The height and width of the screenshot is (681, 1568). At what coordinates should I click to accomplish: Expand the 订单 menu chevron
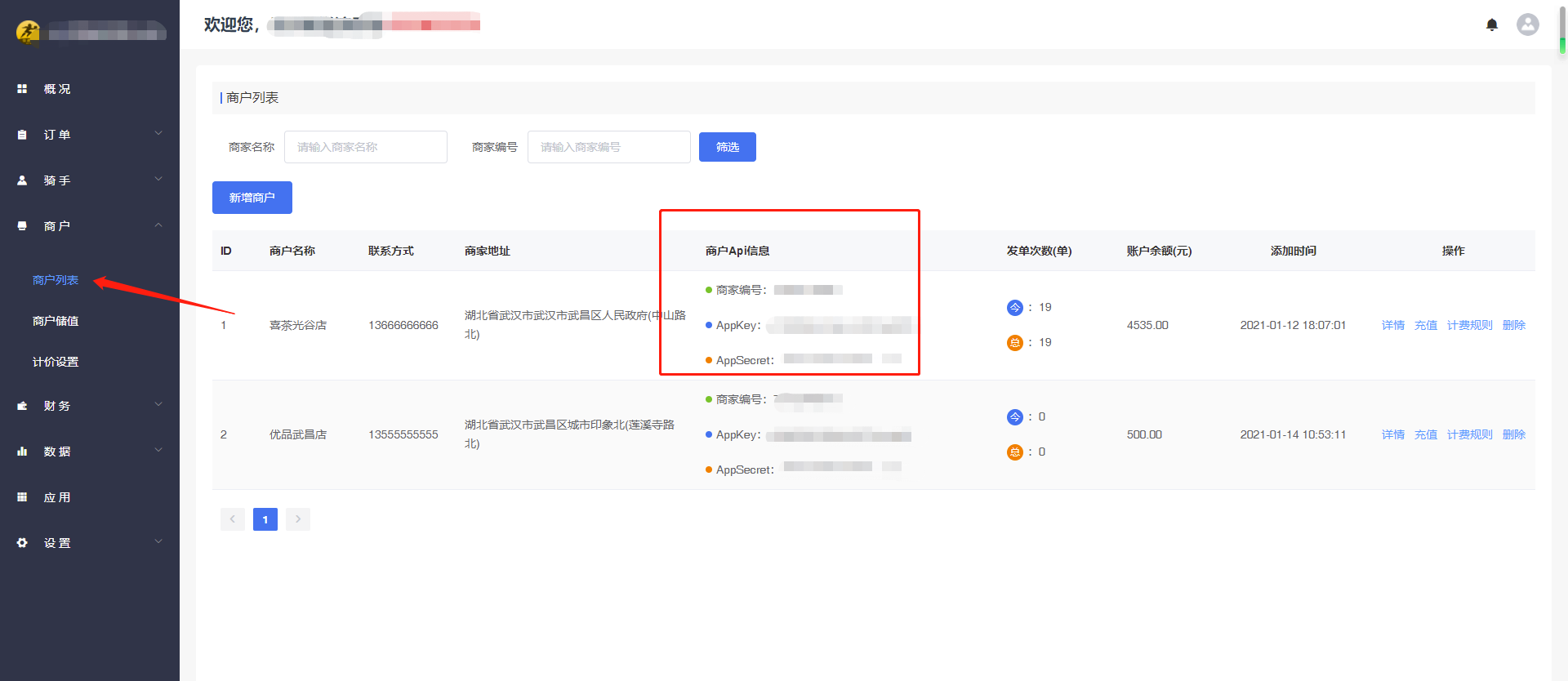tap(158, 133)
